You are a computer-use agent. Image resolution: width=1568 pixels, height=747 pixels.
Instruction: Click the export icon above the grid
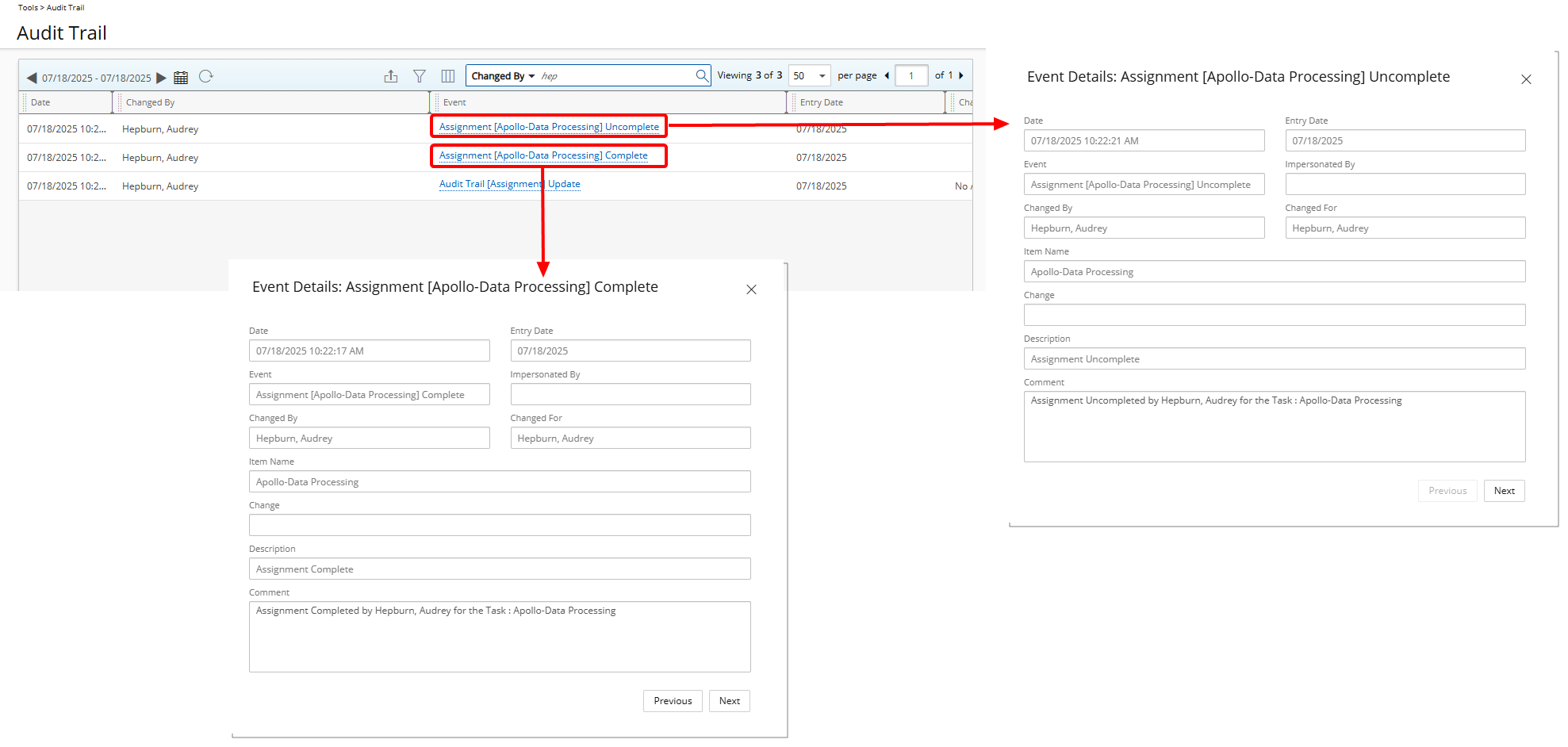tap(391, 76)
